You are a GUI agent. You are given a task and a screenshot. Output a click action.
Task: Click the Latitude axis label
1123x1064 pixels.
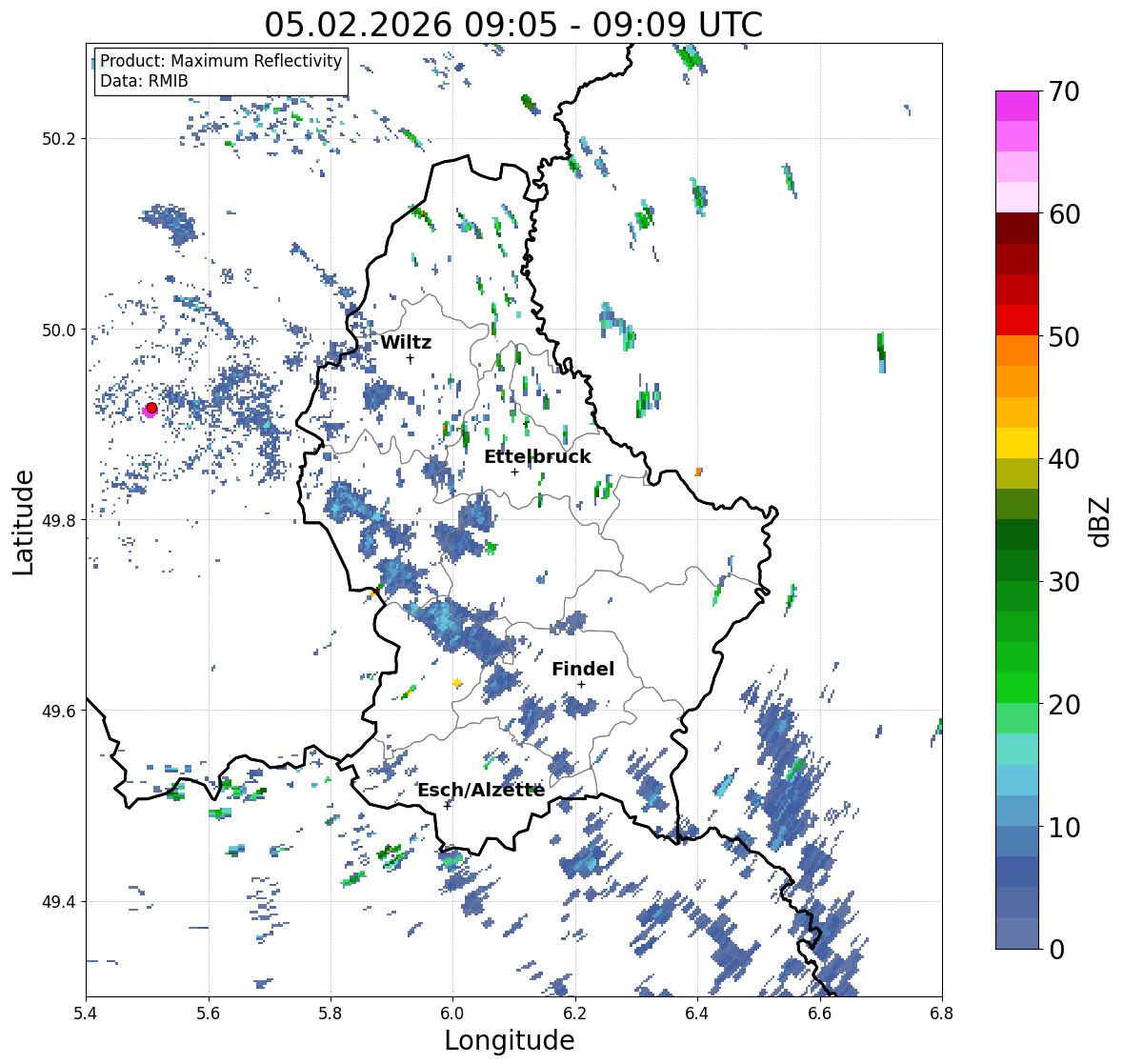click(x=23, y=522)
